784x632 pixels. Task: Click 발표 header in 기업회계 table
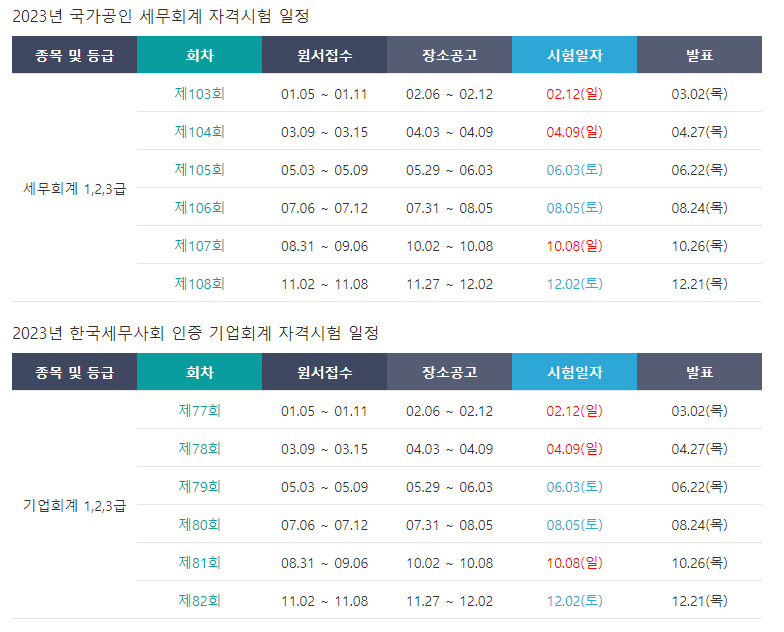pos(700,372)
